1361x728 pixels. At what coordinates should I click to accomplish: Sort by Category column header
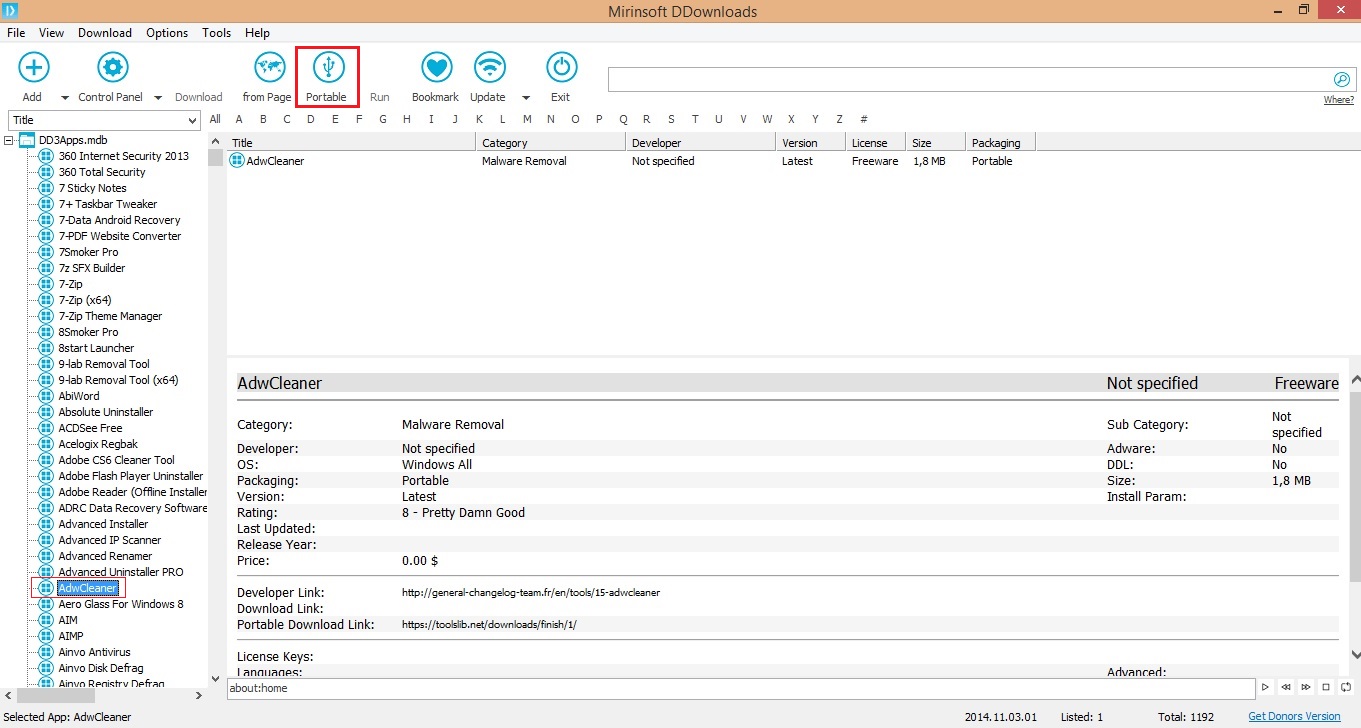[x=551, y=143]
